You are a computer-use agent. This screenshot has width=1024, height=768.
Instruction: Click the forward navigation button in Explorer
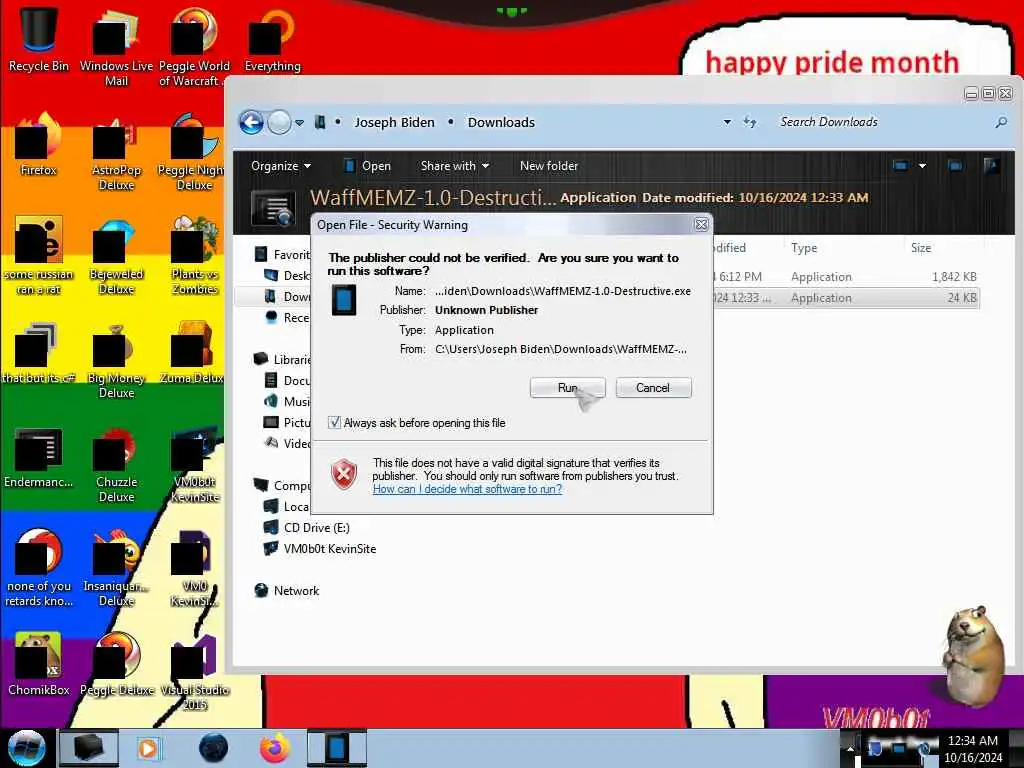point(280,122)
